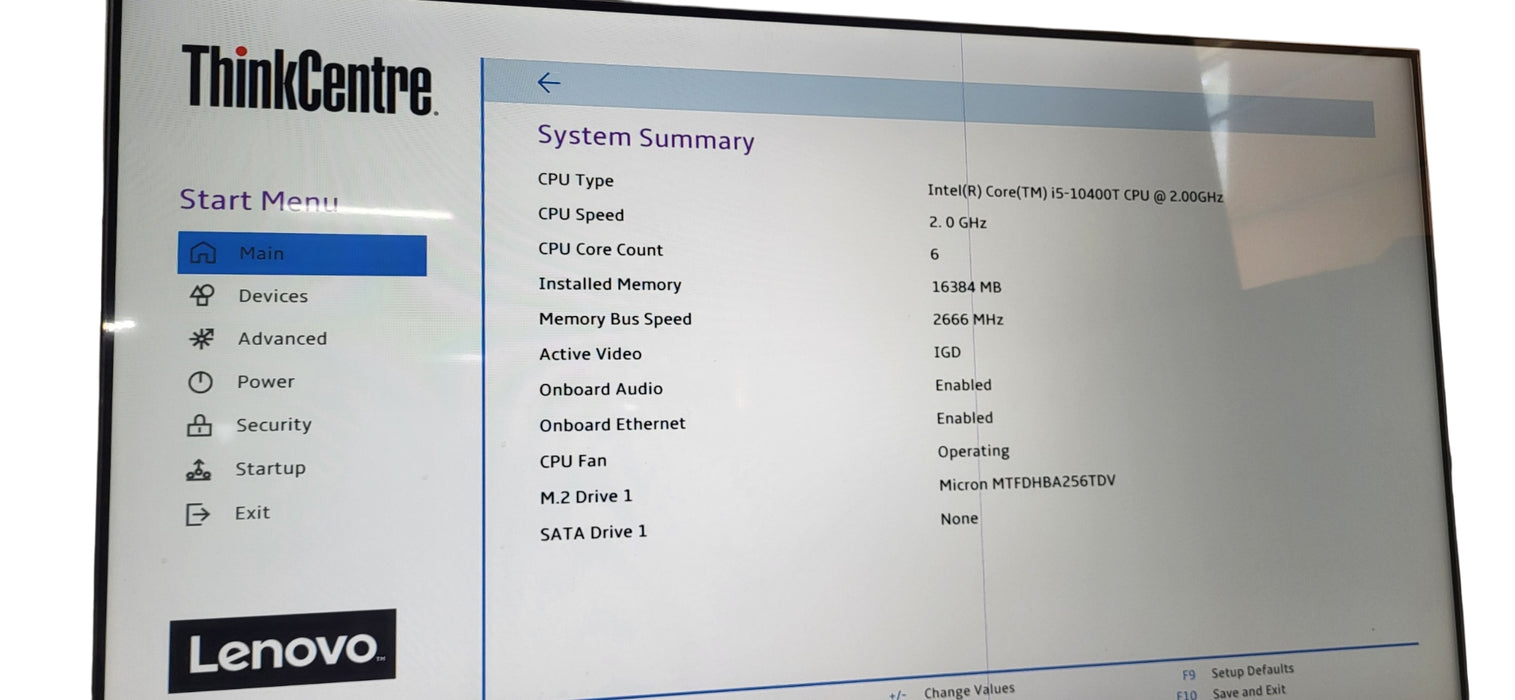Viewport: 1515px width, 700px height.
Task: Click the Installed Memory label
Action: point(610,284)
